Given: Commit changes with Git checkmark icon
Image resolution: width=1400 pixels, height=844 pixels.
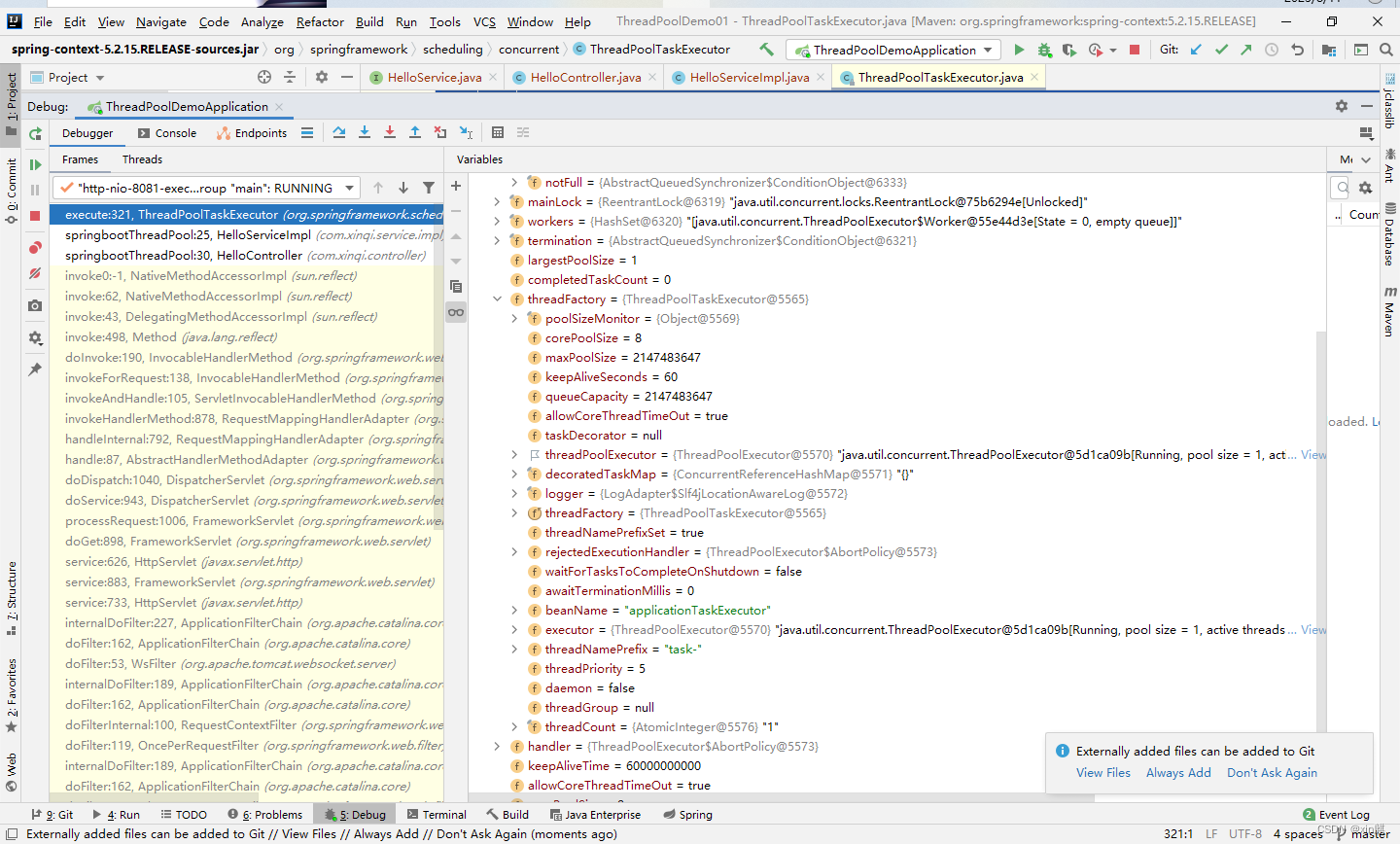Looking at the screenshot, I should [1221, 50].
